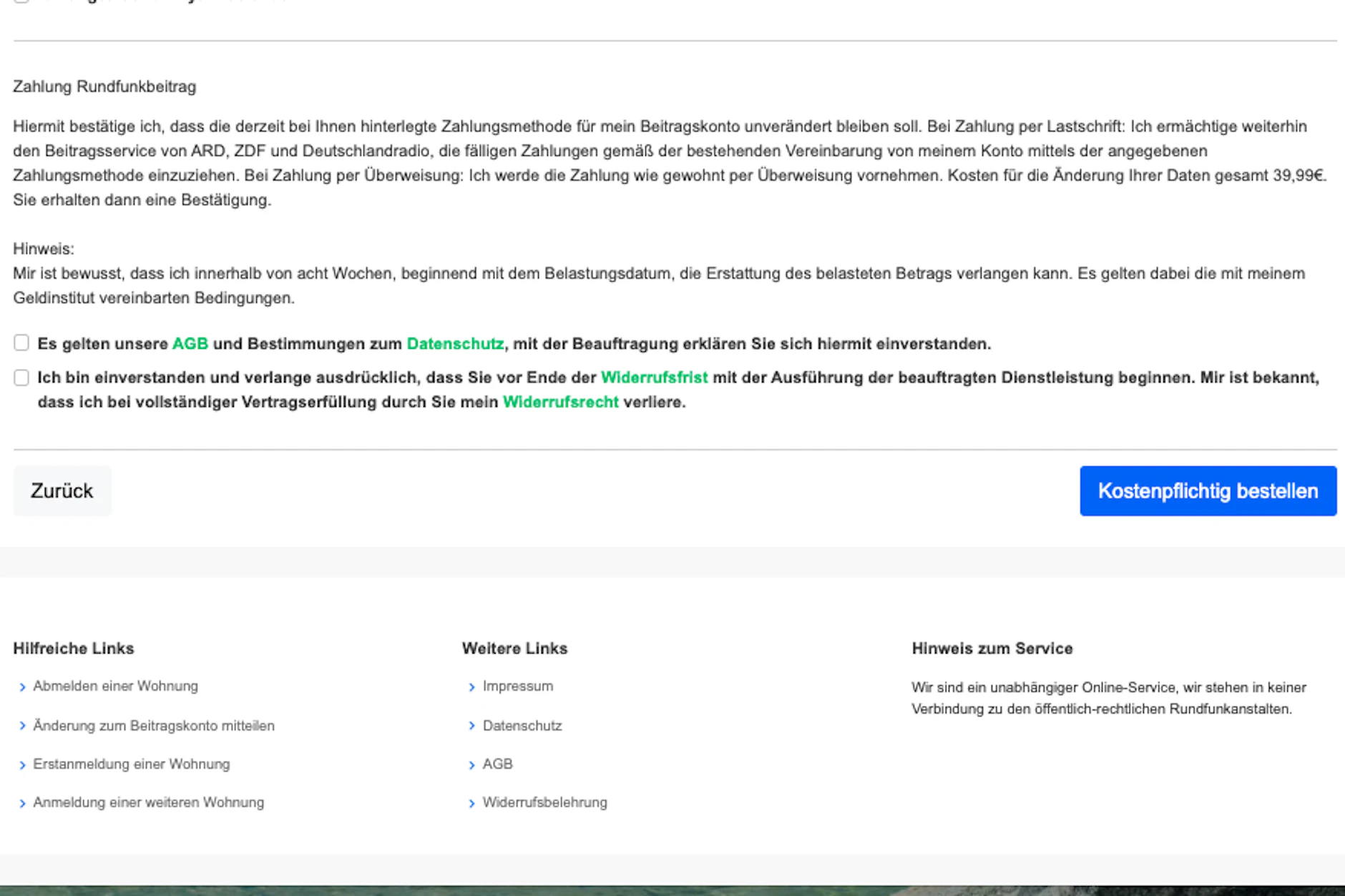Image resolution: width=1345 pixels, height=896 pixels.
Task: Click chevron beside Änderung zum Beitragskonto mitteilen
Action: click(x=22, y=726)
